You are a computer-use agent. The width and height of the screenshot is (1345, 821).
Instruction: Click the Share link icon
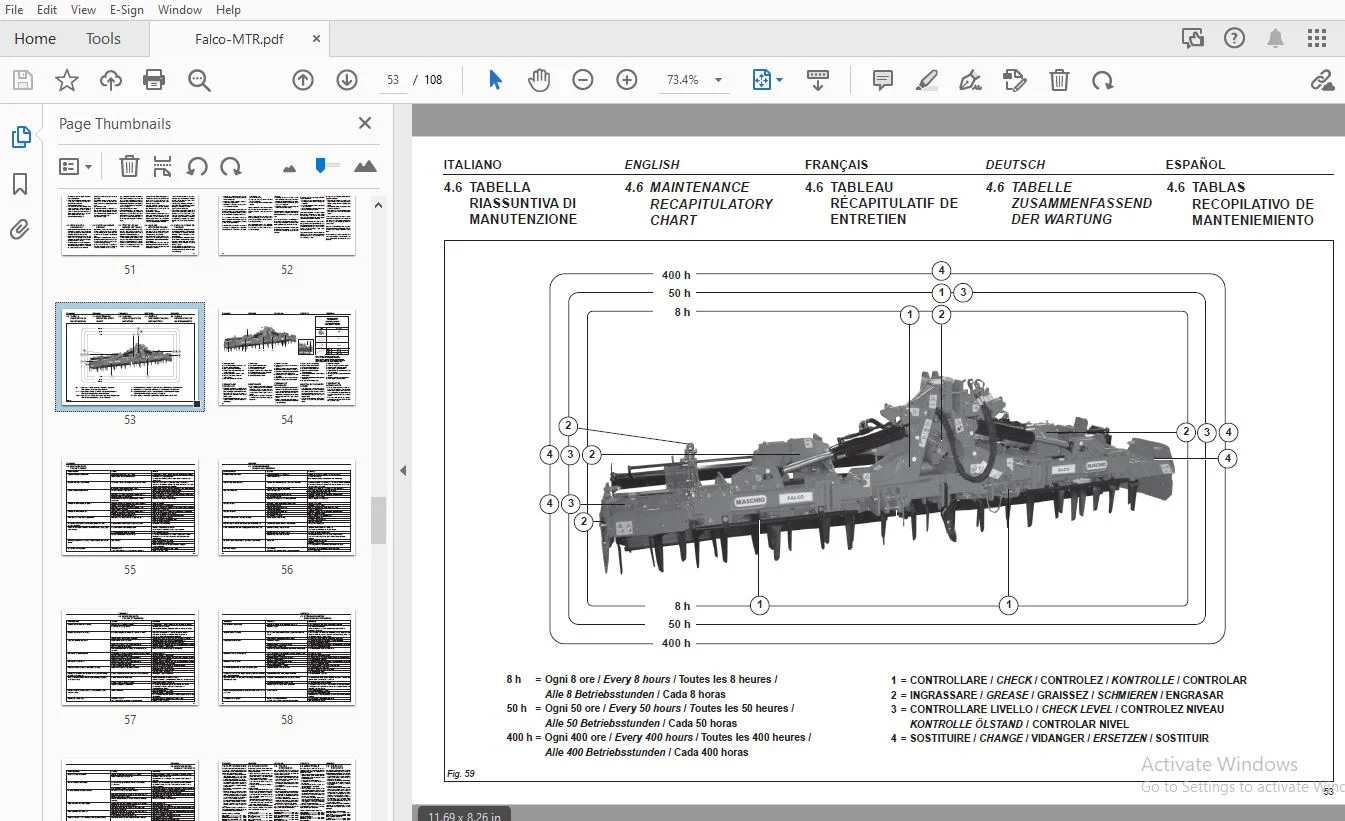(1322, 80)
